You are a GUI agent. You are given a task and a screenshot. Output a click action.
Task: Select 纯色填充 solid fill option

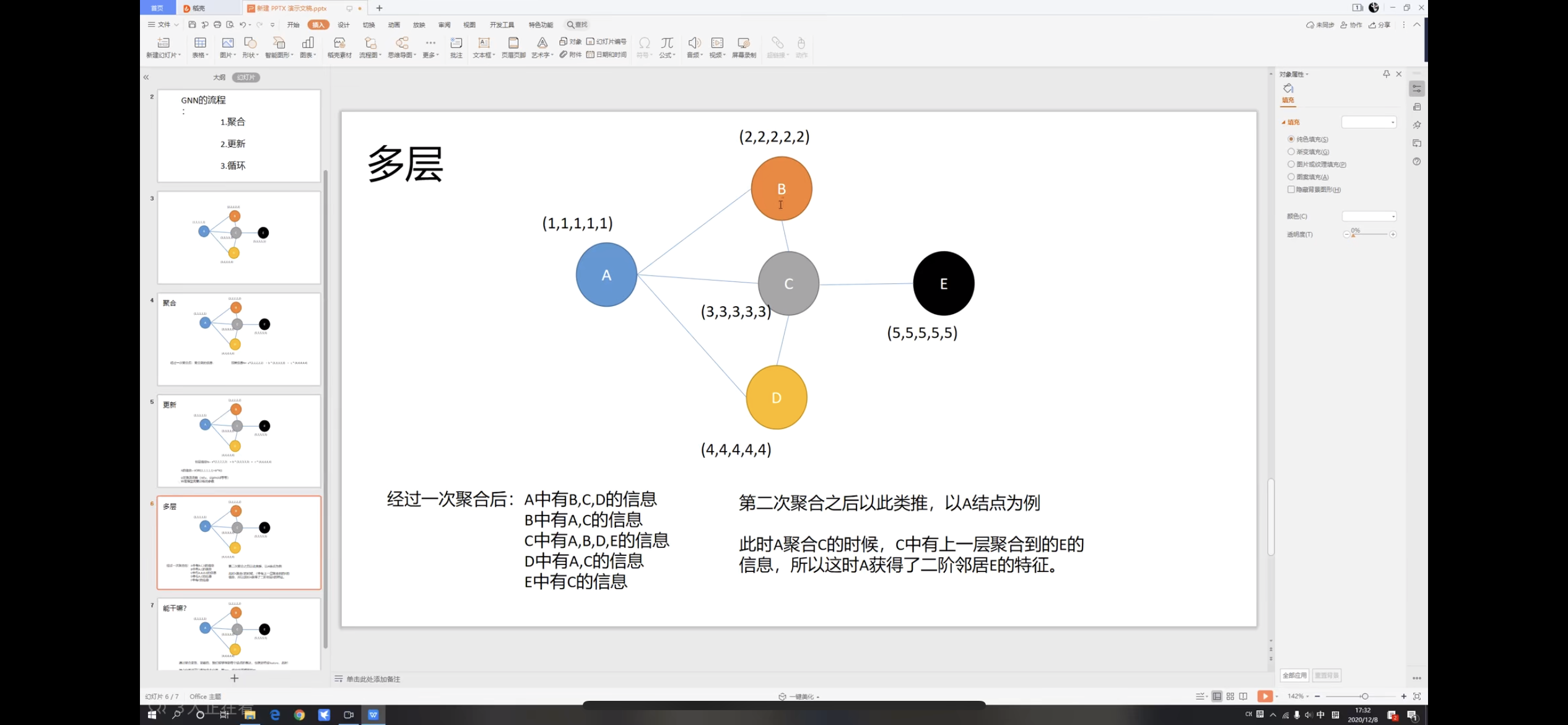pos(1308,139)
